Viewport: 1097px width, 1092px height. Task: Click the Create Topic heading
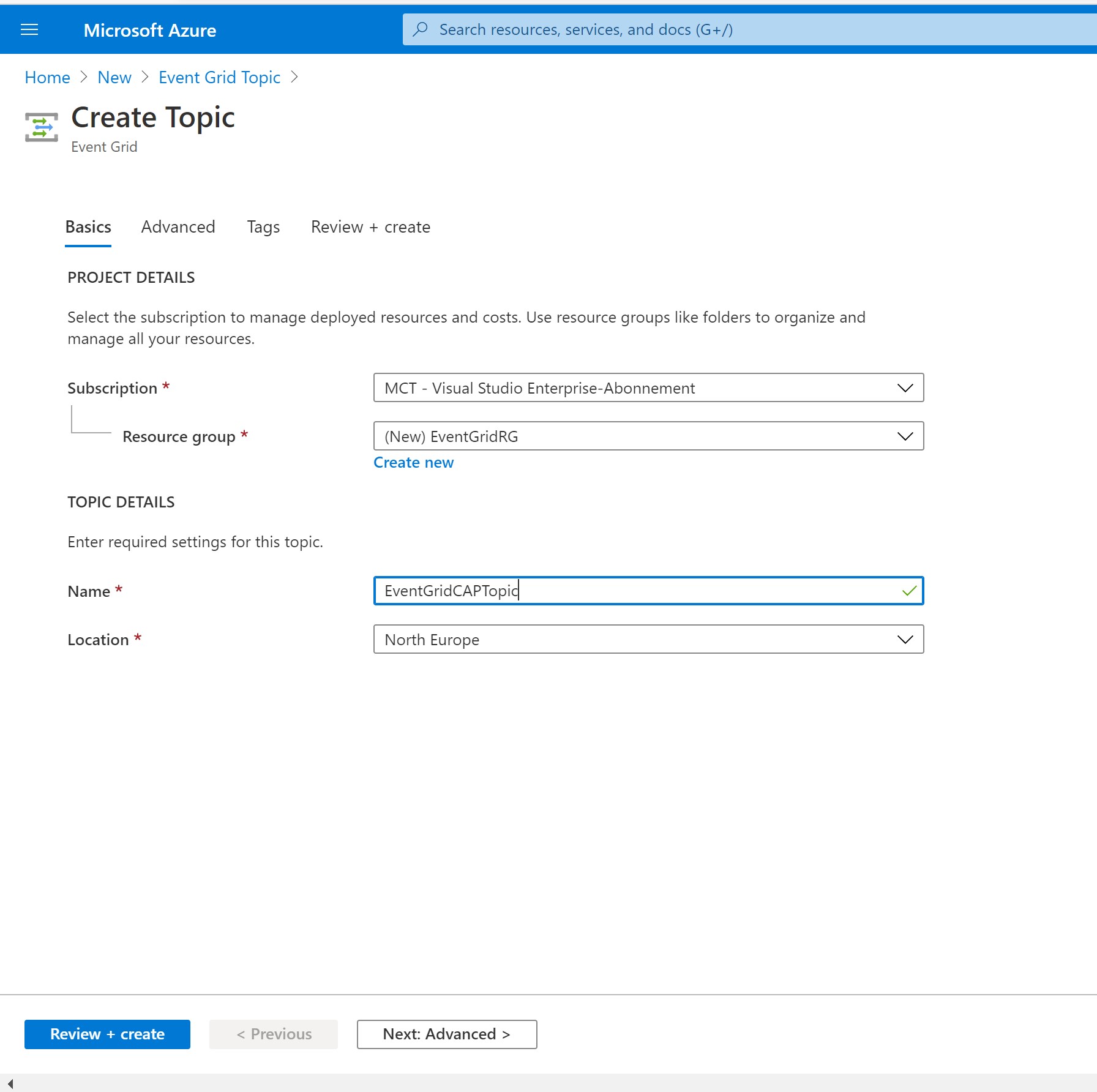pyautogui.click(x=153, y=118)
